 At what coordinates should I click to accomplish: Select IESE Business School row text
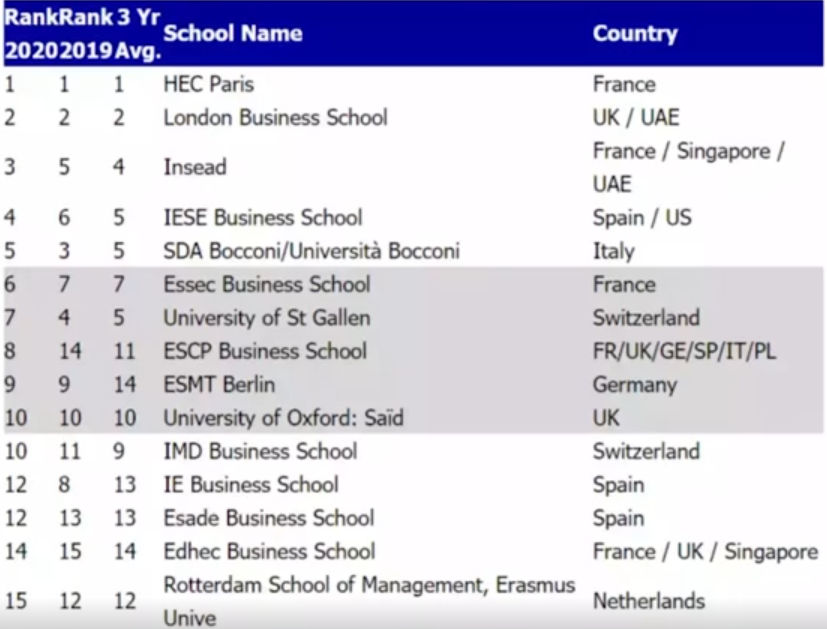(x=263, y=217)
